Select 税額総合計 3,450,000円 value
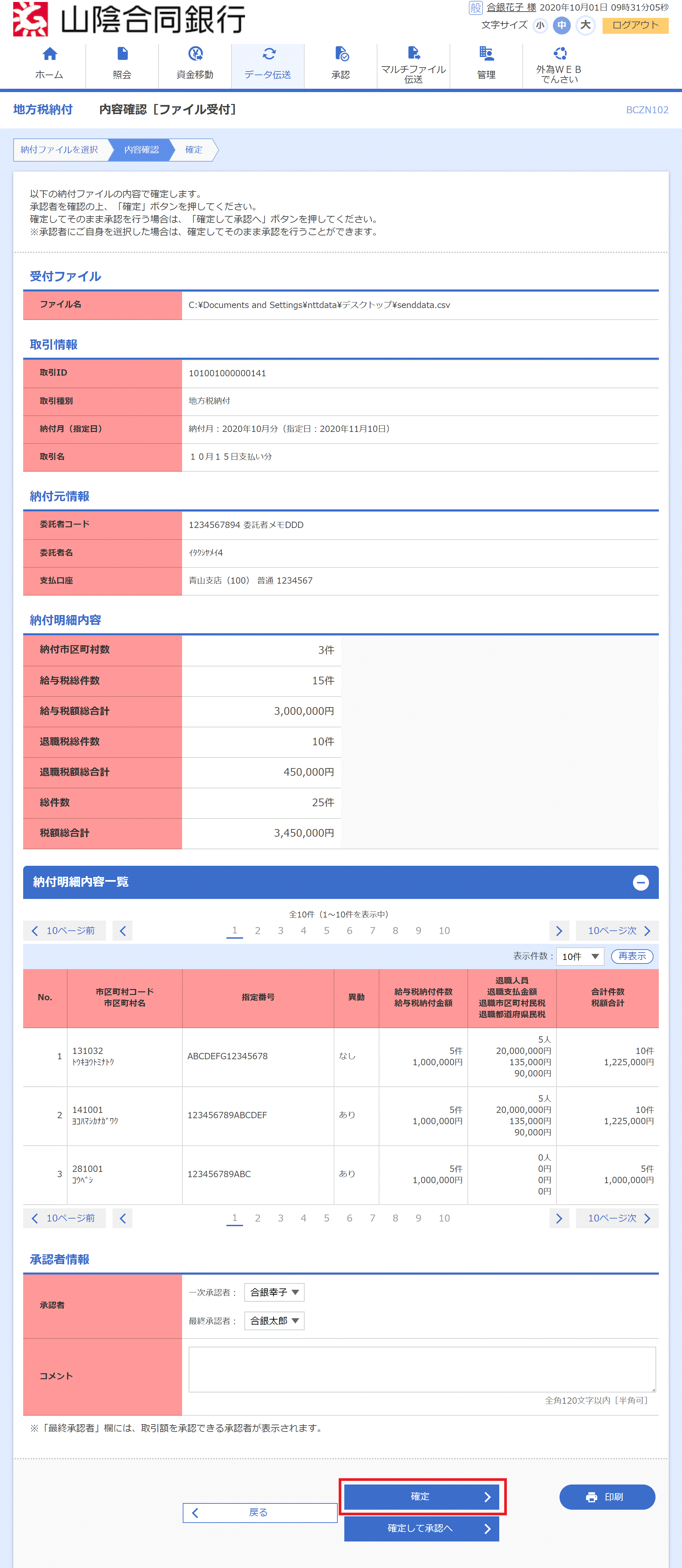The width and height of the screenshot is (682, 1568). pyautogui.click(x=304, y=833)
